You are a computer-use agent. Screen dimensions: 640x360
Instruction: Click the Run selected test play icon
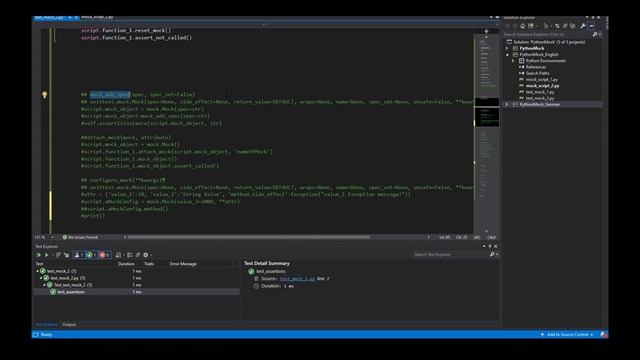[47, 255]
